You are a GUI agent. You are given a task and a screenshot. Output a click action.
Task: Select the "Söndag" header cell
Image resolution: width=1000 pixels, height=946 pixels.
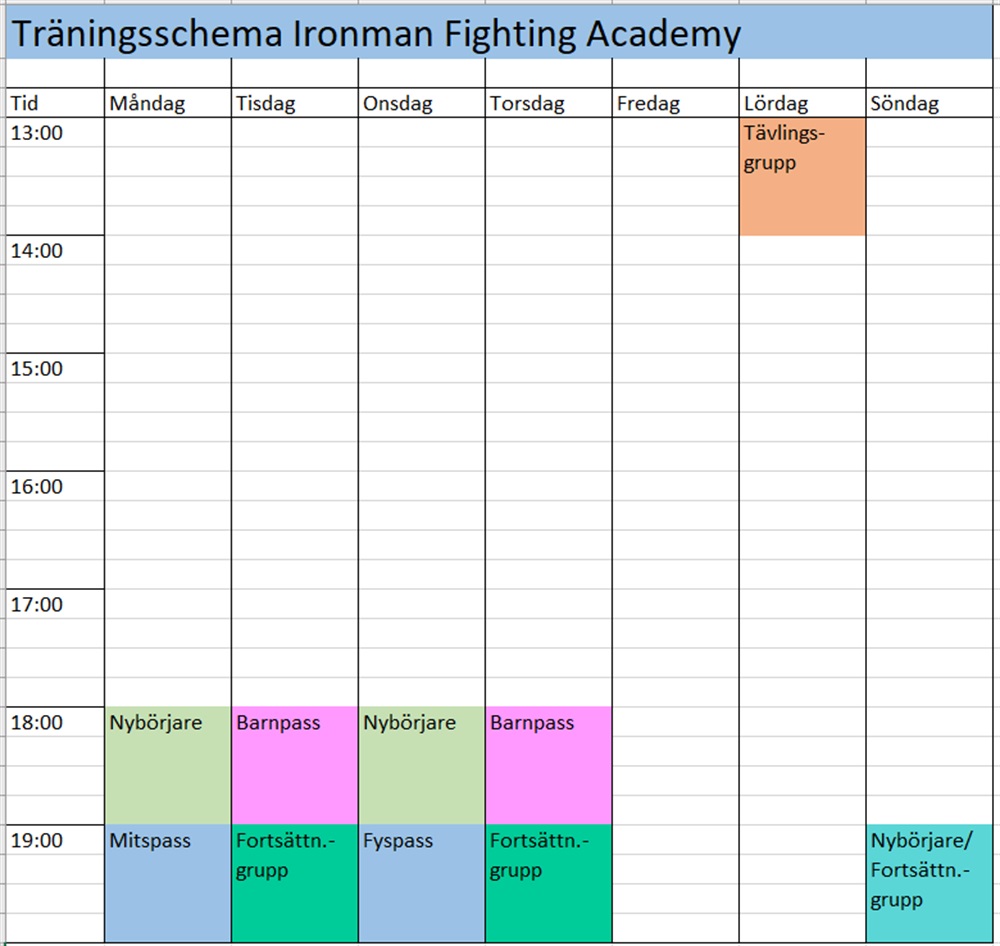930,103
